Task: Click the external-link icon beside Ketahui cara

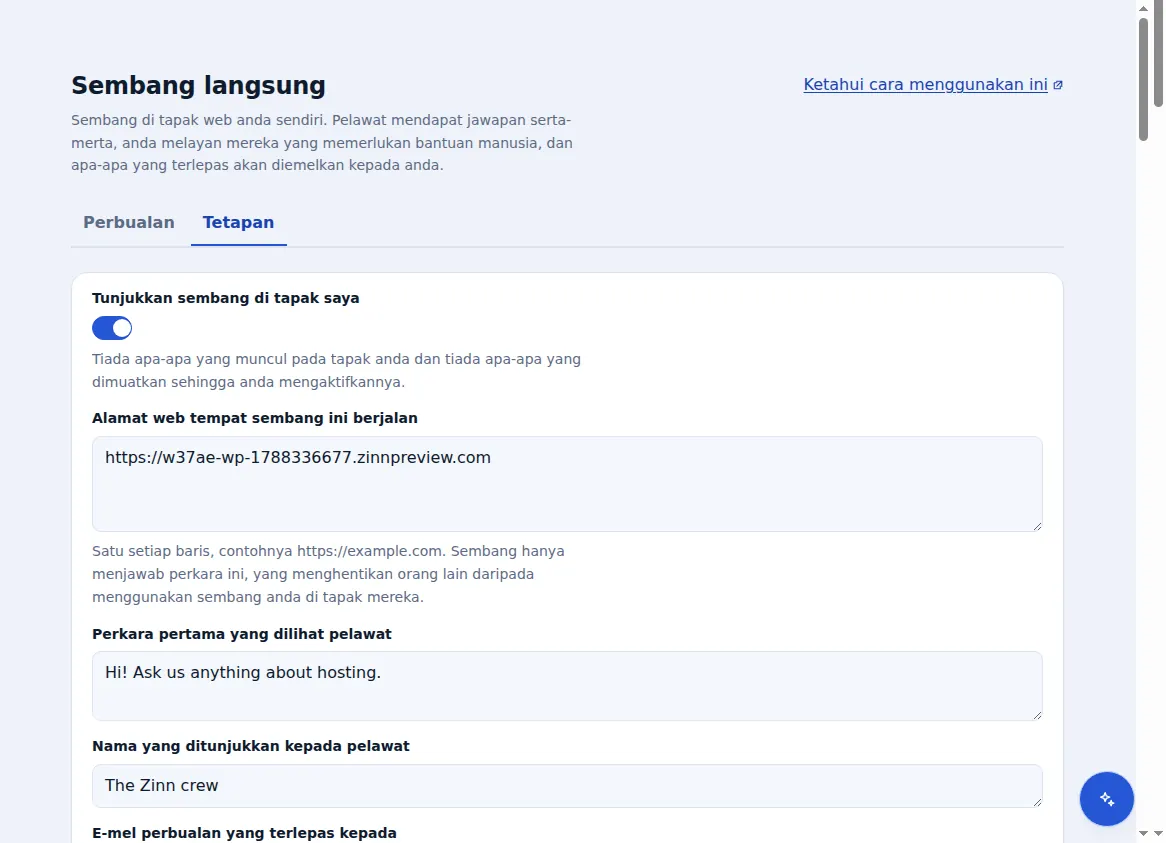Action: coord(1058,85)
